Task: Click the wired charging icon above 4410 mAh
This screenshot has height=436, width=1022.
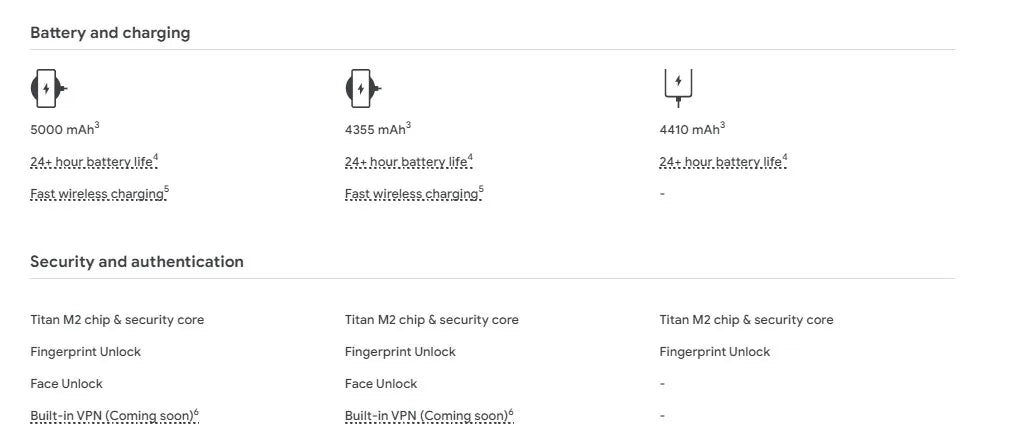Action: tap(678, 86)
